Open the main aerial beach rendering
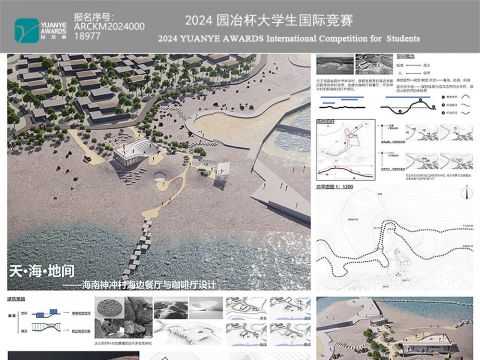 (159, 172)
